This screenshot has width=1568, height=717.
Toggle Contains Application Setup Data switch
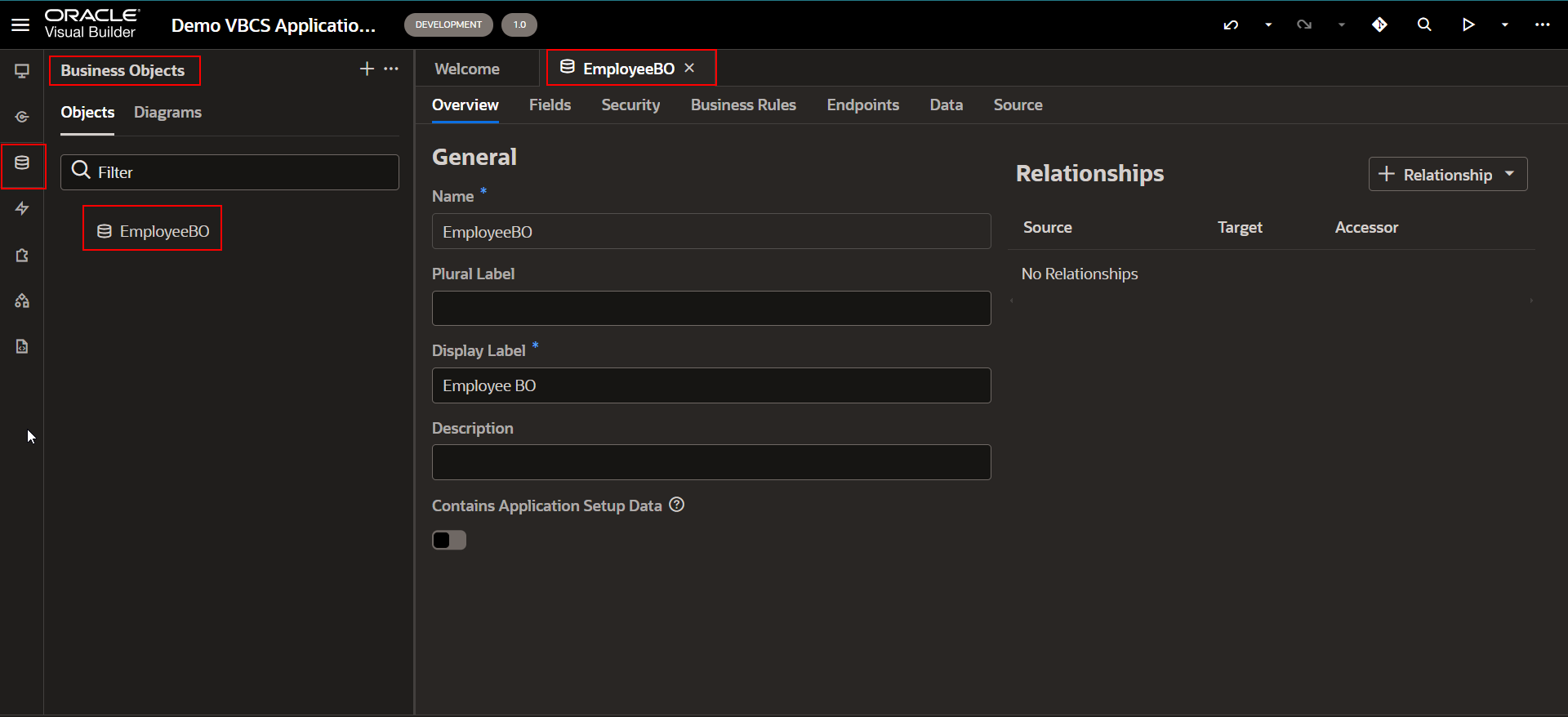[x=449, y=540]
